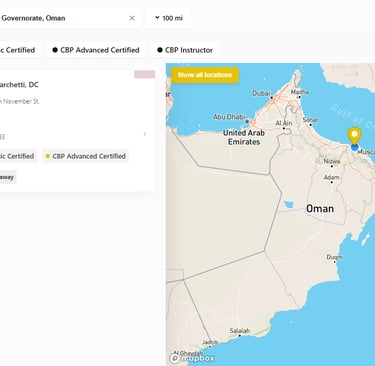This screenshot has width=375, height=366.
Task: Toggle the CBP Advanced Certified filter at top
Action: pos(96,50)
